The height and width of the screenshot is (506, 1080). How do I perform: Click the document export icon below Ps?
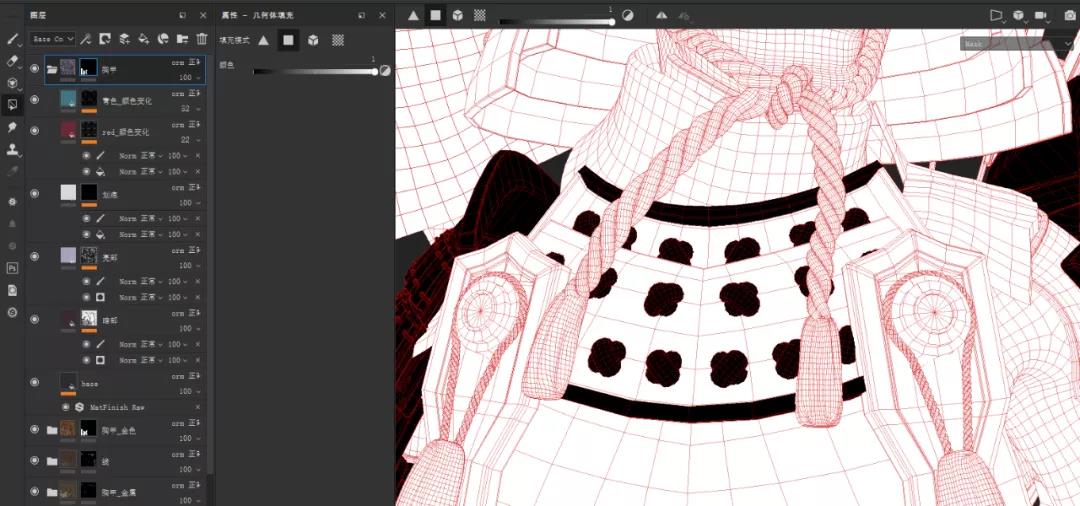coord(12,290)
